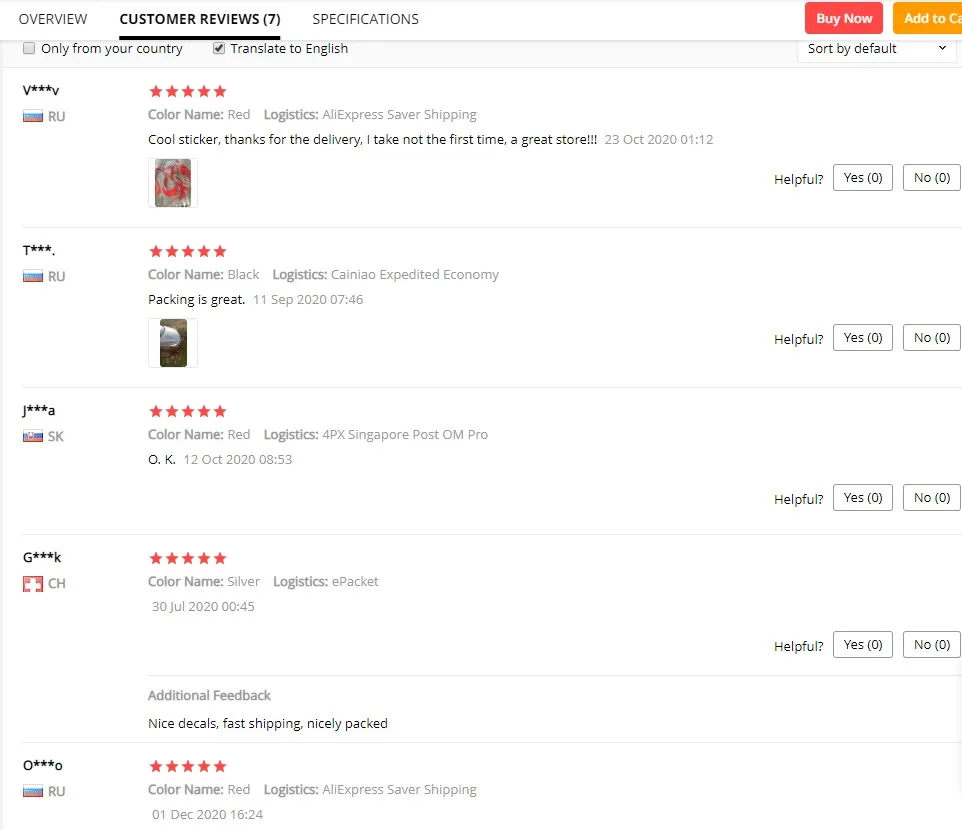The height and width of the screenshot is (830, 962).
Task: Open the photo thumbnail in T***.'s review
Action: [x=173, y=343]
